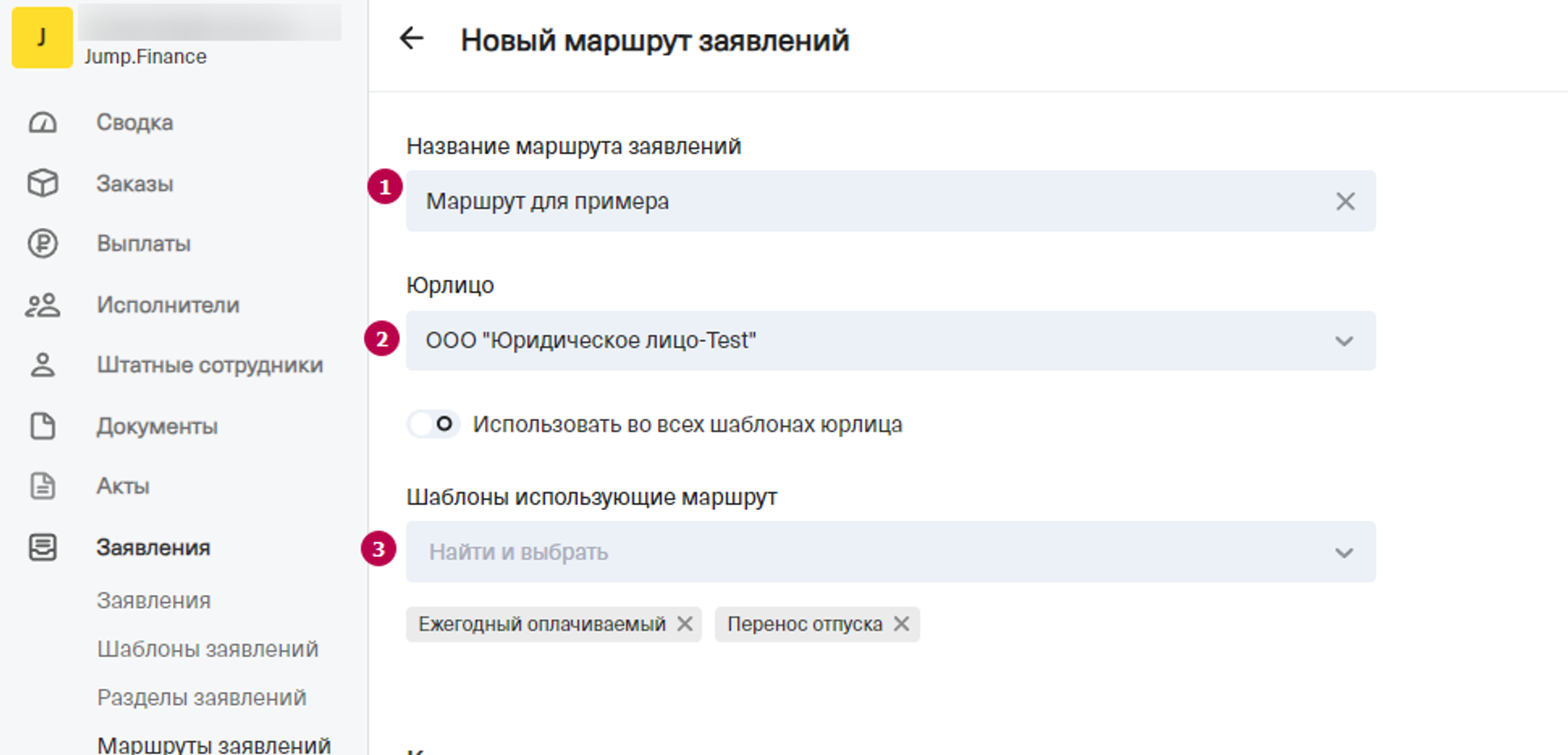The height and width of the screenshot is (755, 1568).
Task: Remove the "Перенос отпуска" template tag
Action: tap(901, 624)
